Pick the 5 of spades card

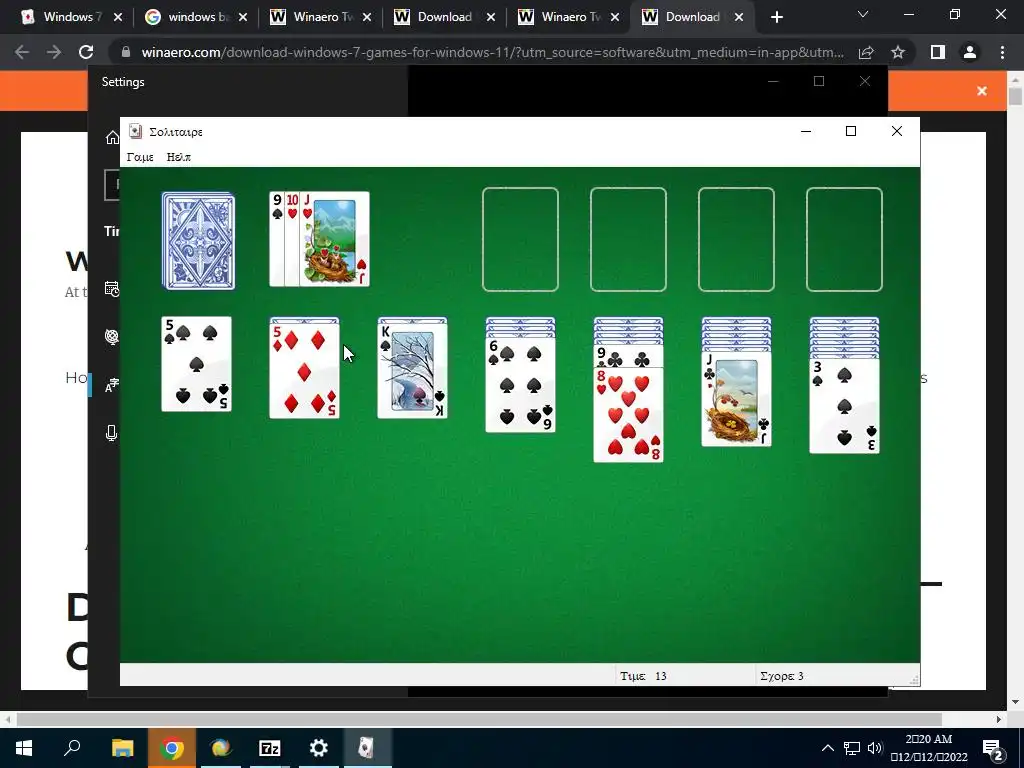197,364
